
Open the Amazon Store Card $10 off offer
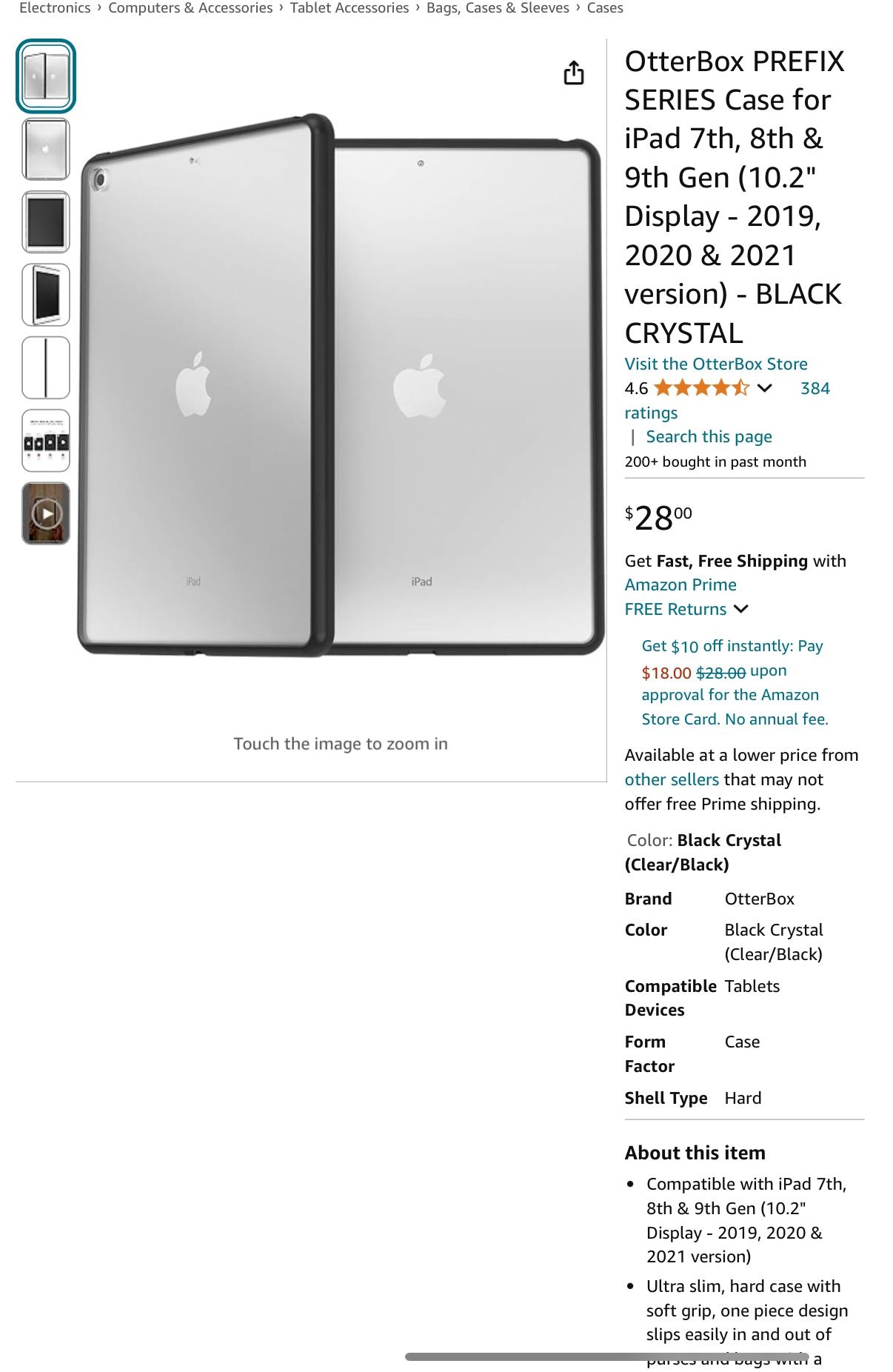coord(735,682)
